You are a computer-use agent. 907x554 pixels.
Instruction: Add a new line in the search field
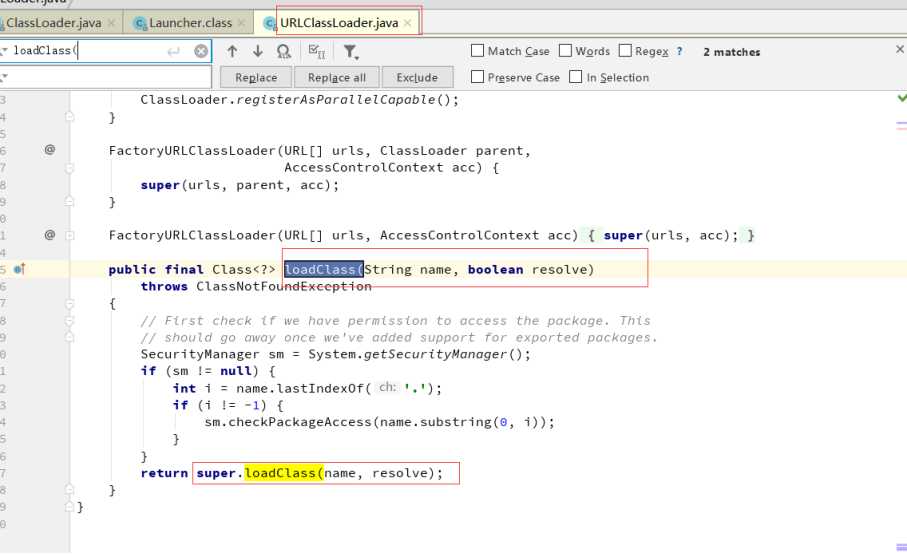[x=174, y=51]
